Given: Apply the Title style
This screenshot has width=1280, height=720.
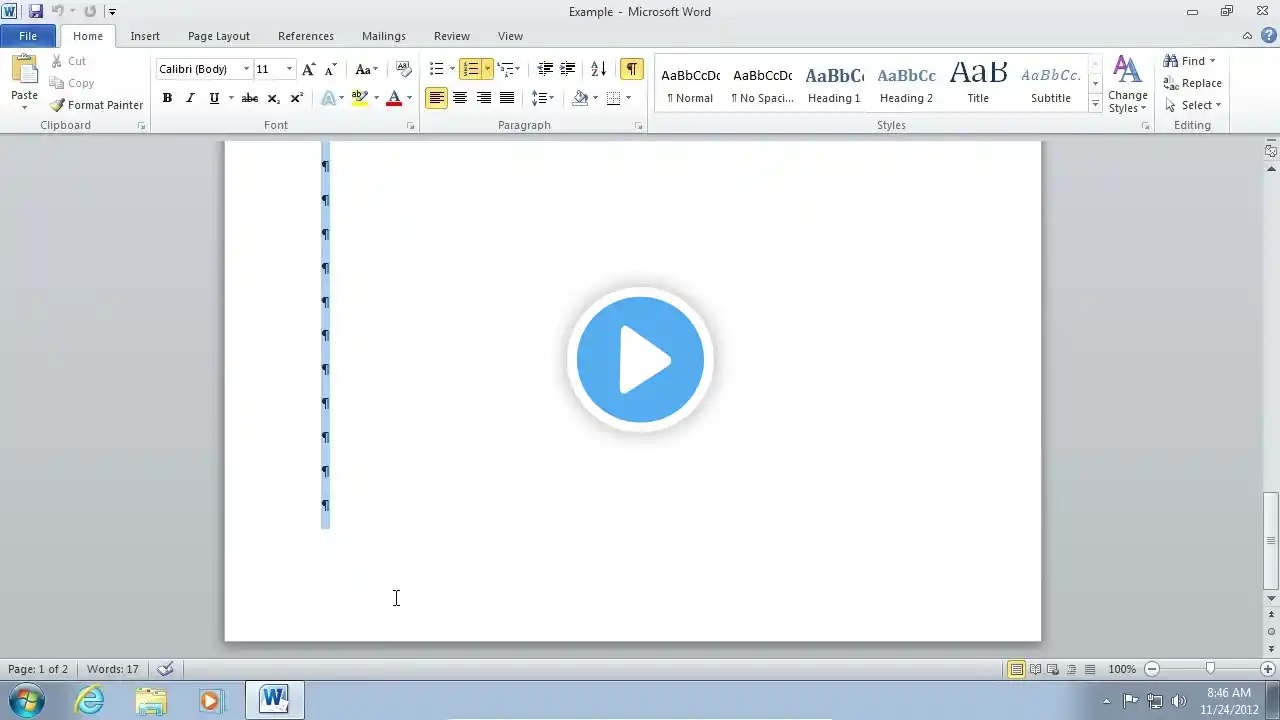Looking at the screenshot, I should [978, 84].
